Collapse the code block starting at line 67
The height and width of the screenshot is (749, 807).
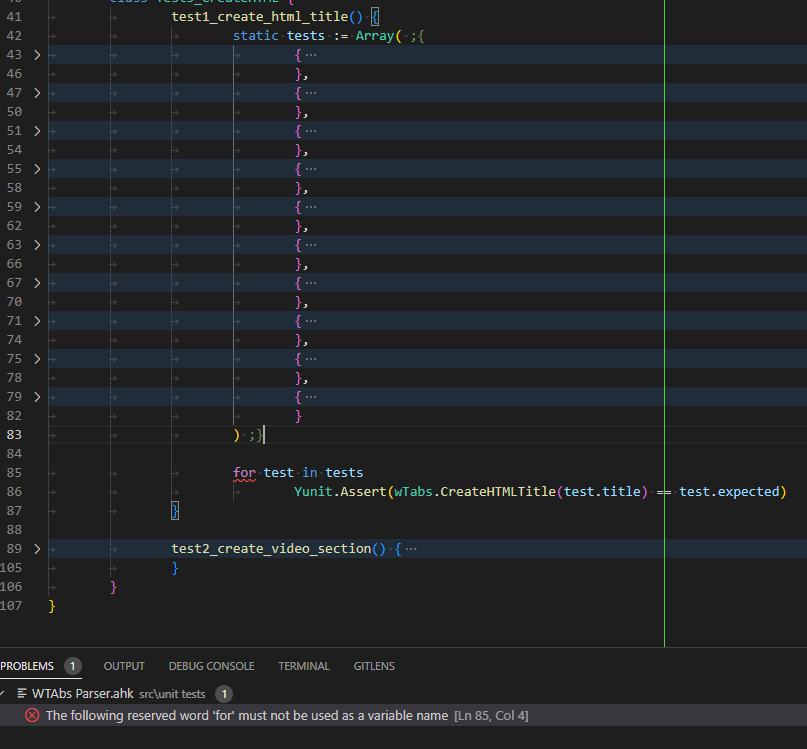(36, 282)
